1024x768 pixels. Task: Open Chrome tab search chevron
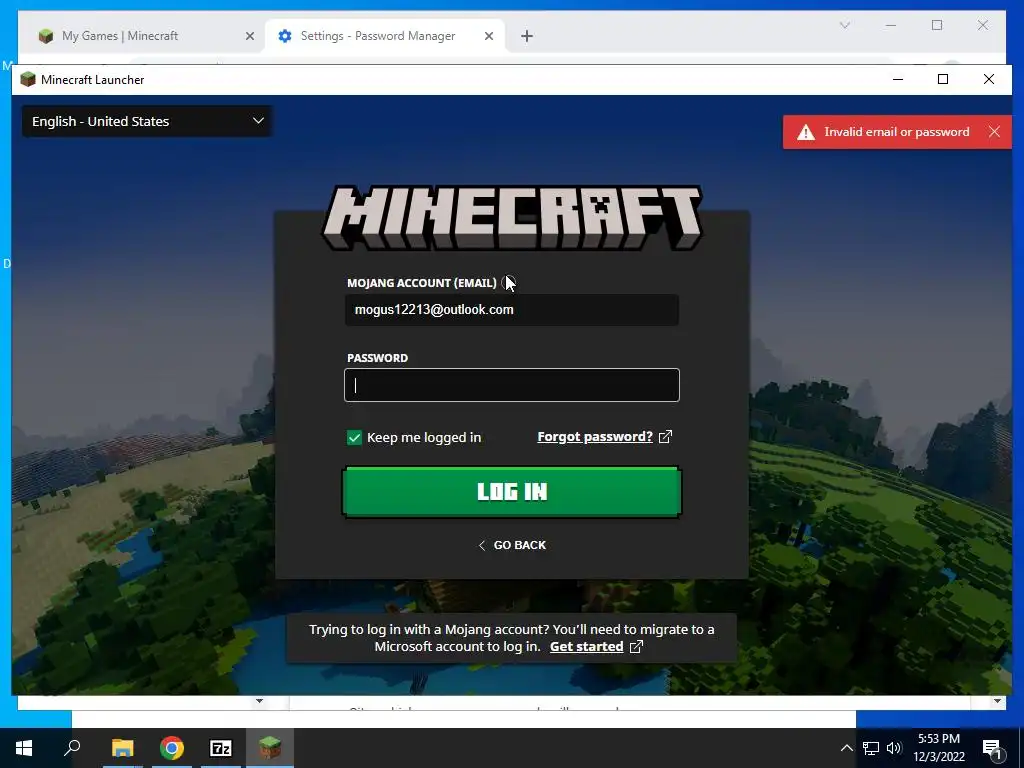click(844, 25)
